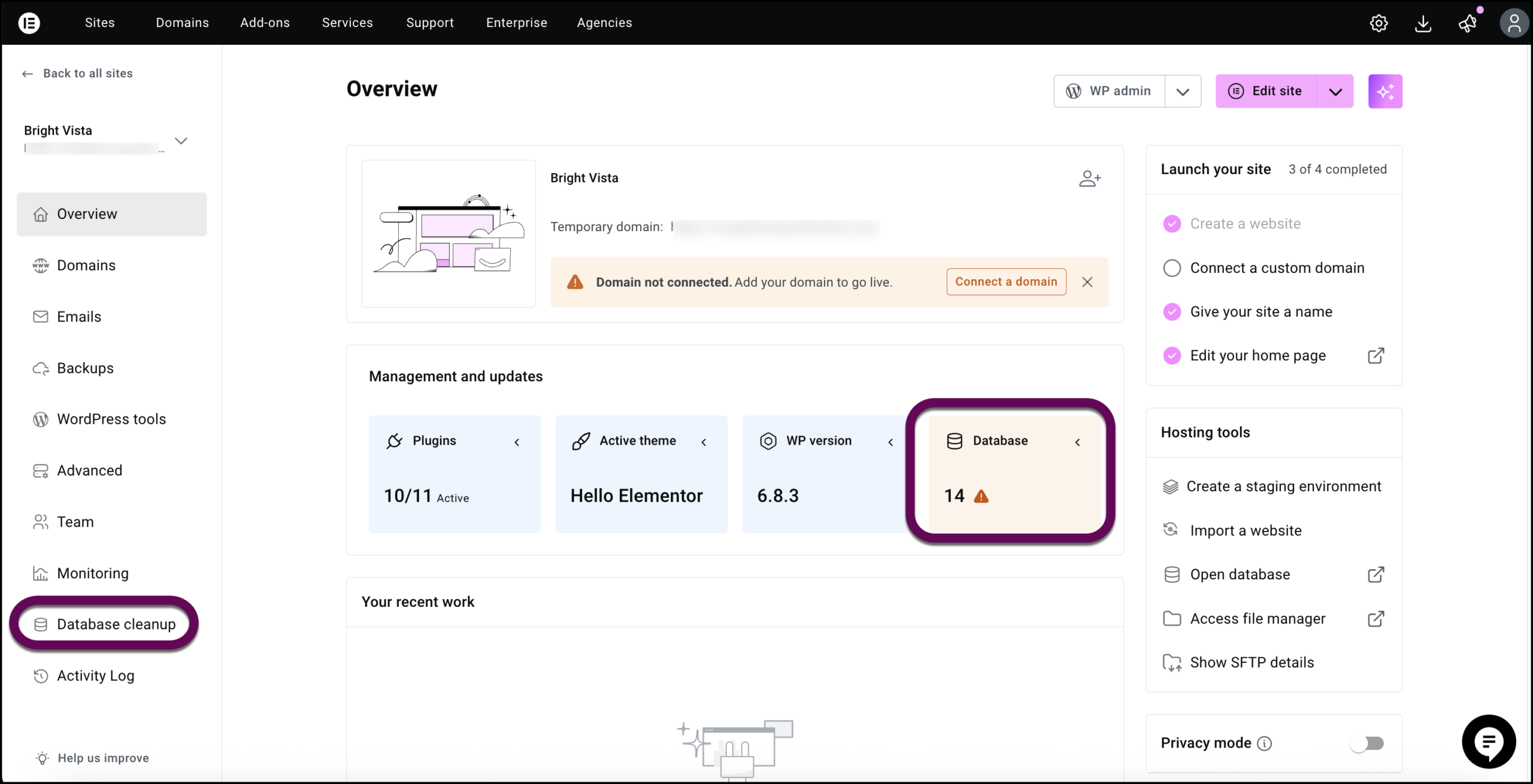
Task: Open the settings gear icon
Action: (x=1379, y=23)
